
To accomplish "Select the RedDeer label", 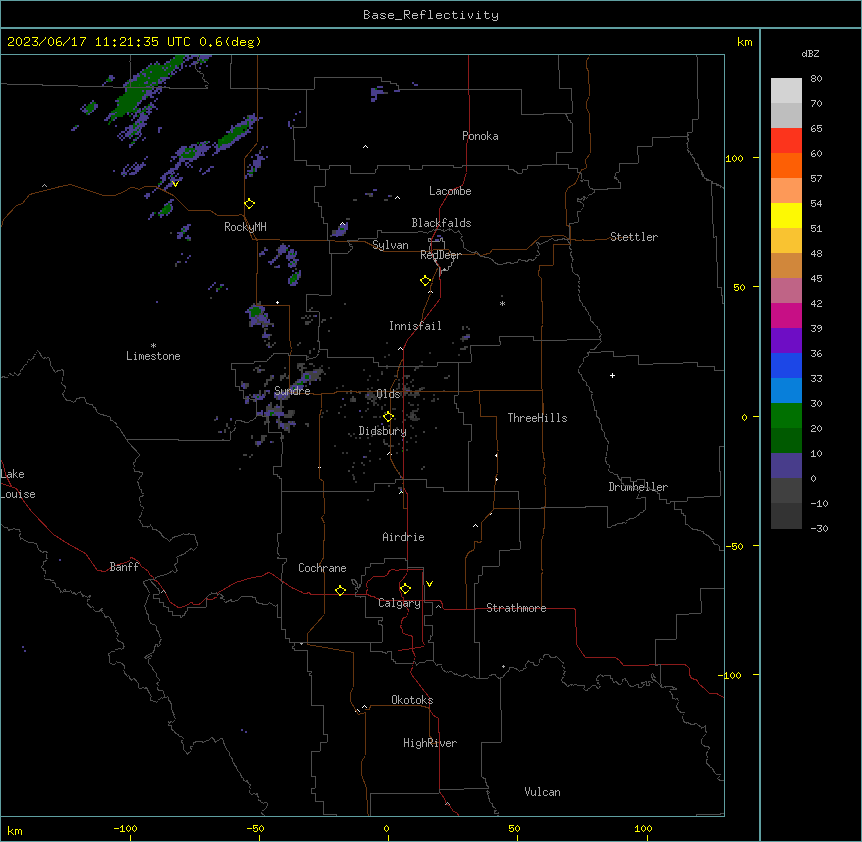I will [x=440, y=255].
